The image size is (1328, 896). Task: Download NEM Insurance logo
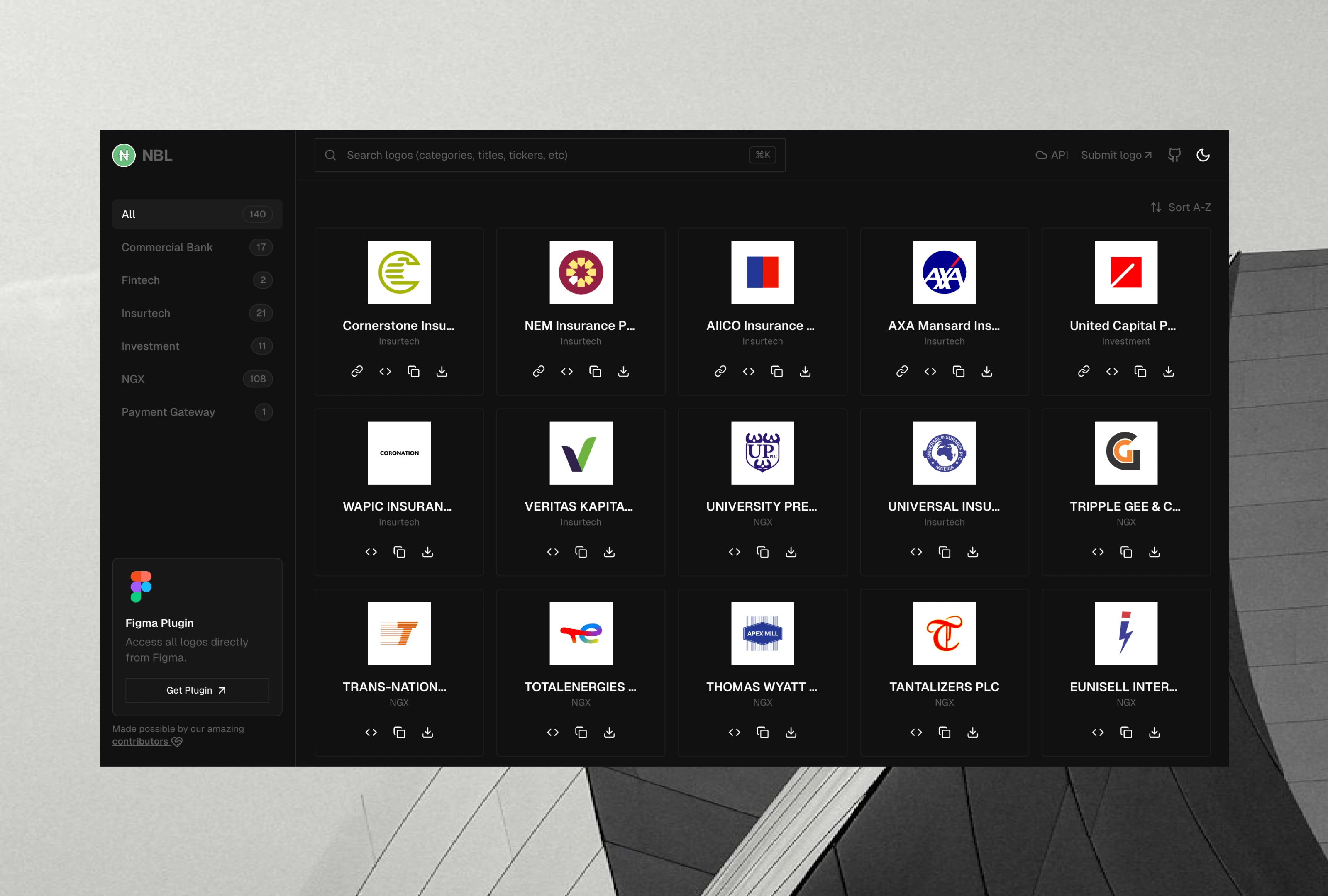tap(623, 372)
